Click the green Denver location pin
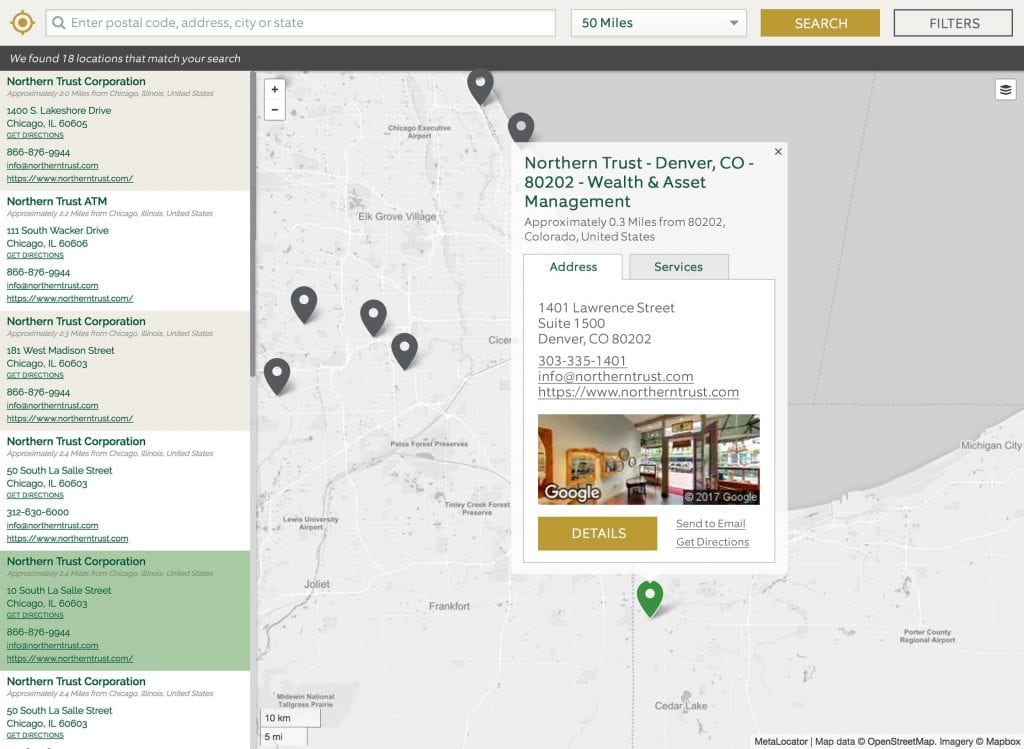This screenshot has height=749, width=1024. [649, 593]
